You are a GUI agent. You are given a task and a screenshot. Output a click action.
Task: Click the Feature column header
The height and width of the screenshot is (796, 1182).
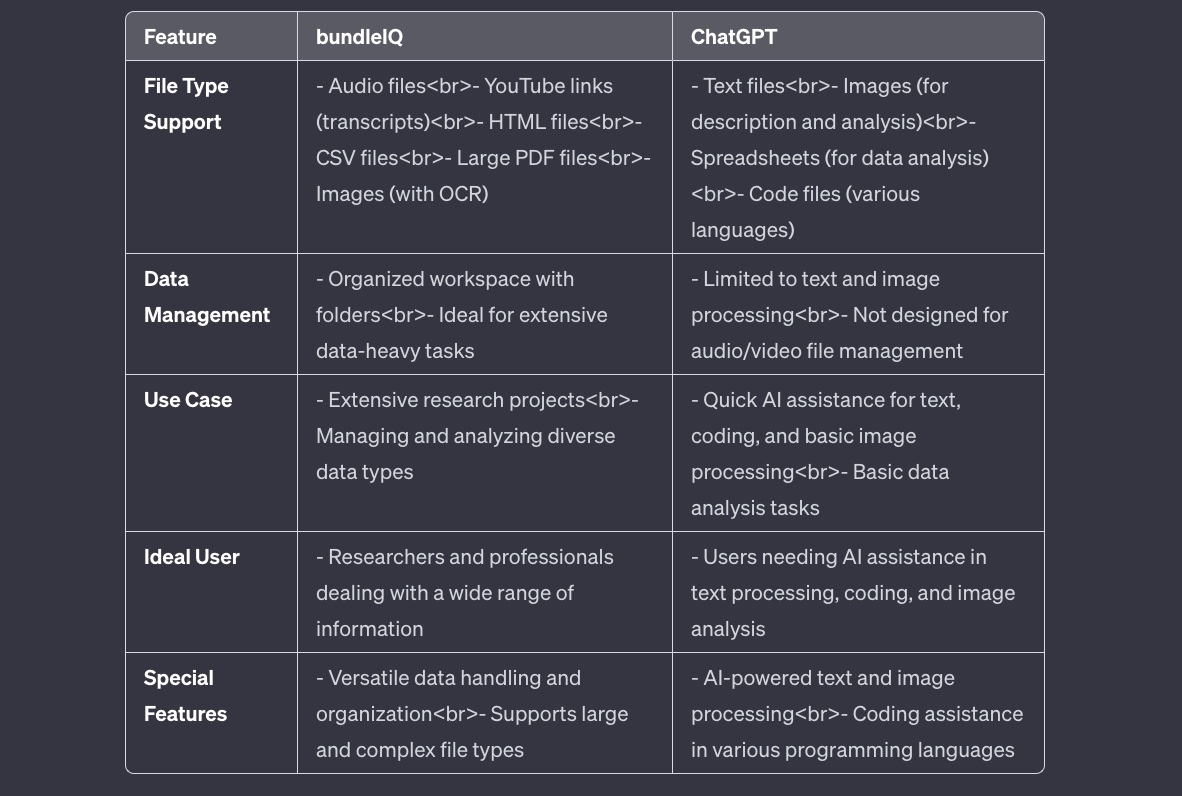pos(180,37)
